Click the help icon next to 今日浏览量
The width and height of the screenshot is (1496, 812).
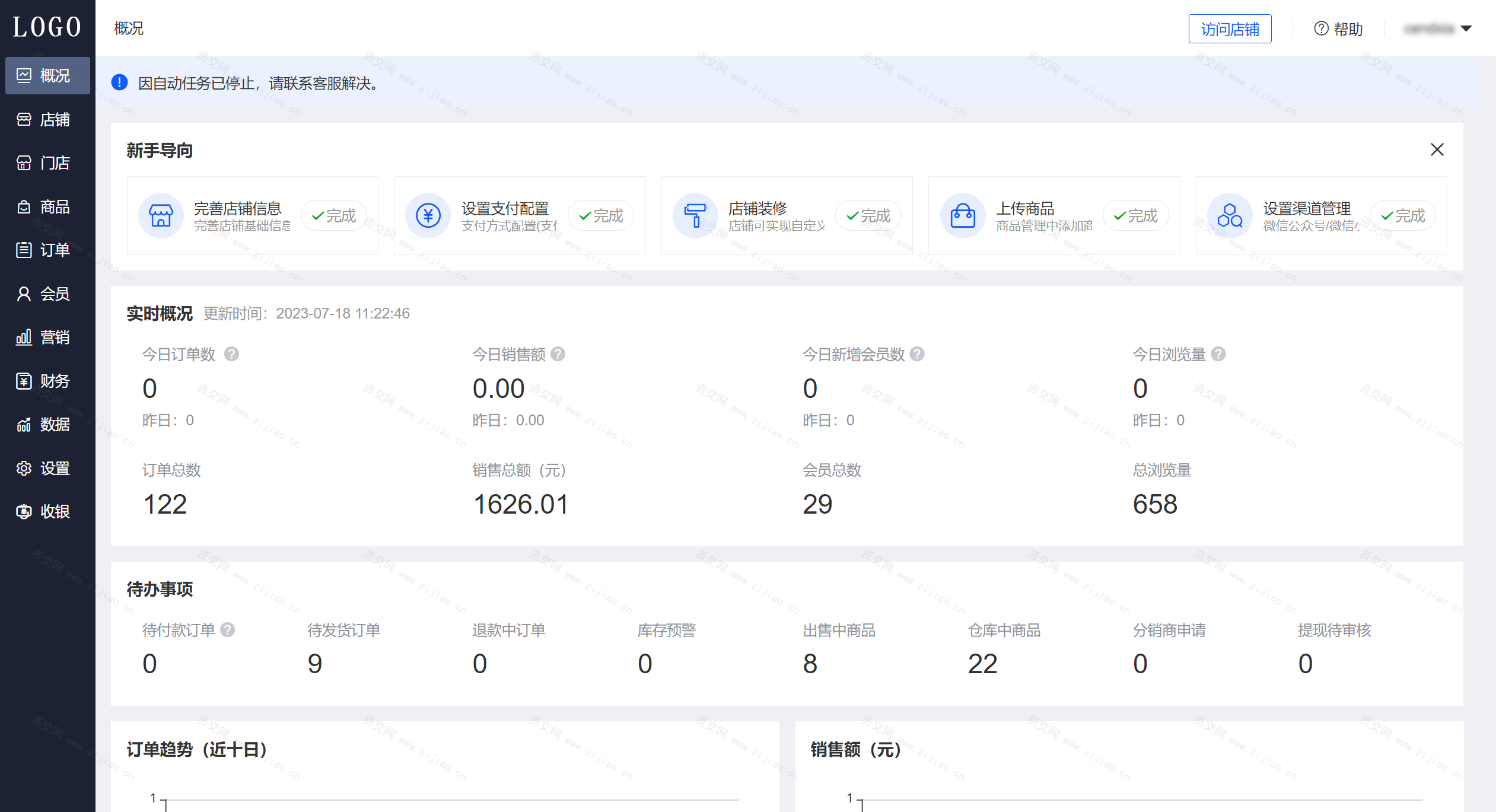1218,354
